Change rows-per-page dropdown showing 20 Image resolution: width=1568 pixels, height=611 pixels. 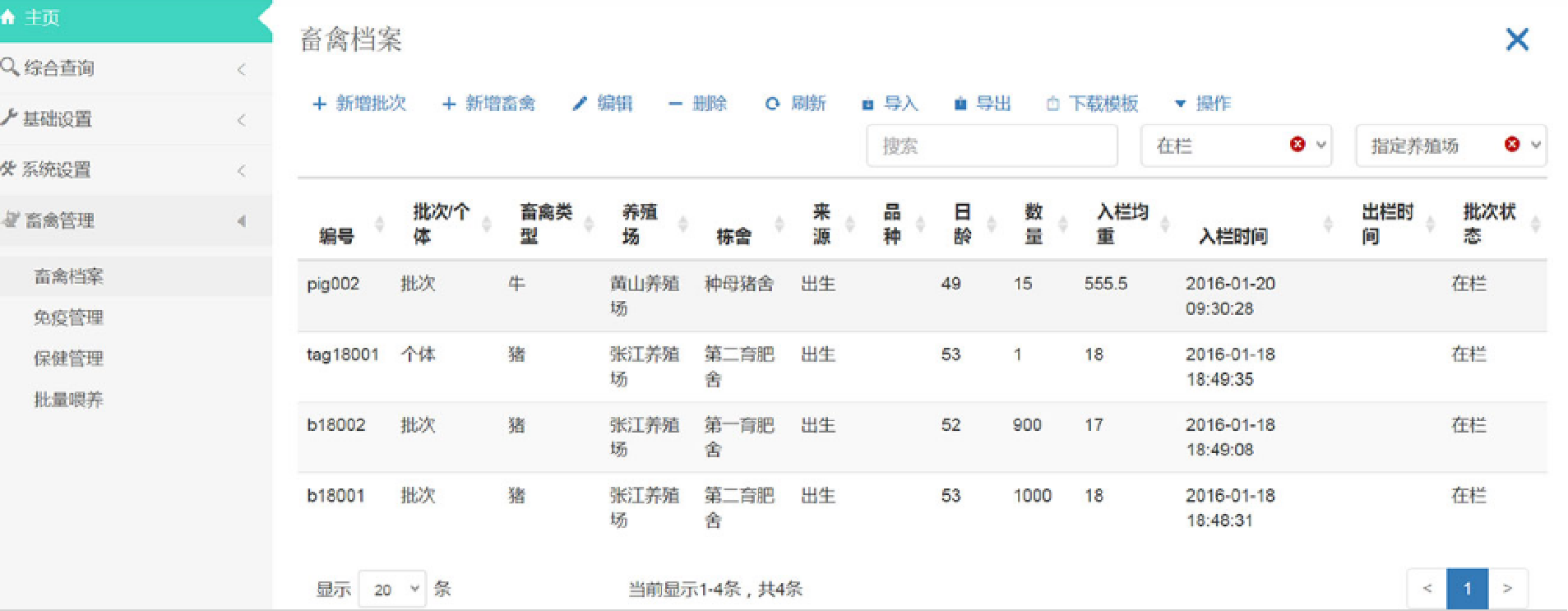coord(393,589)
